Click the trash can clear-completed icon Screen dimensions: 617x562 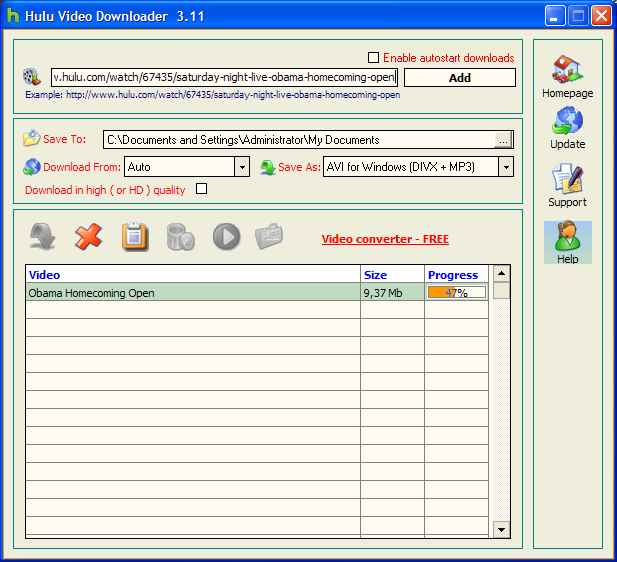[x=181, y=237]
